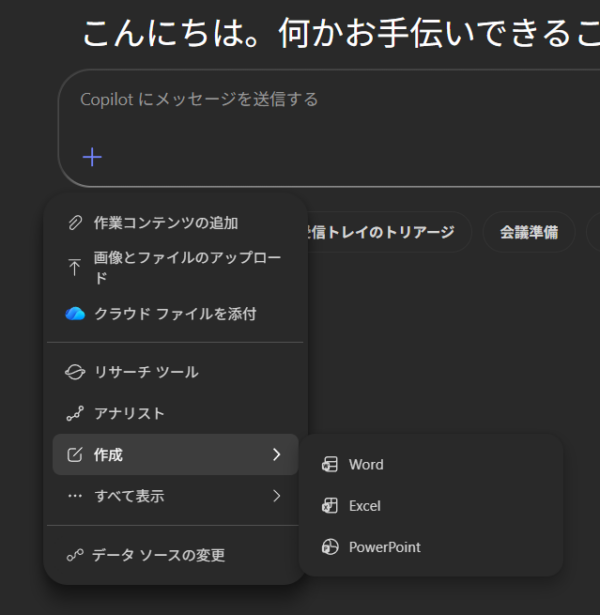Click the Excel spreadsheet icon
Viewport: 600px width, 615px height.
[330, 506]
